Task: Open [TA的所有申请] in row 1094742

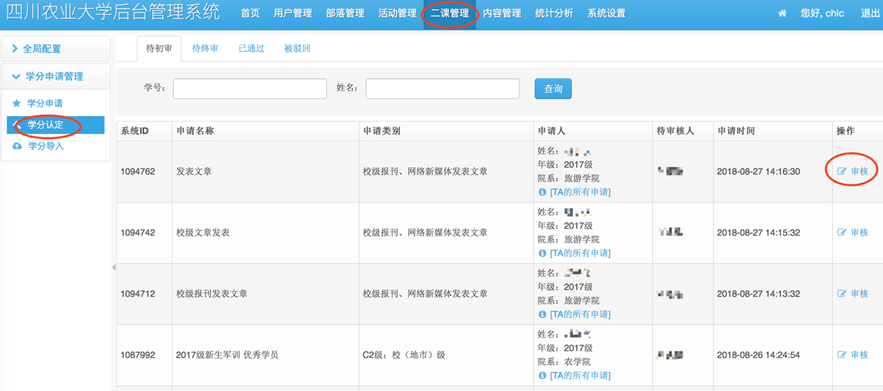Action: 580,253
